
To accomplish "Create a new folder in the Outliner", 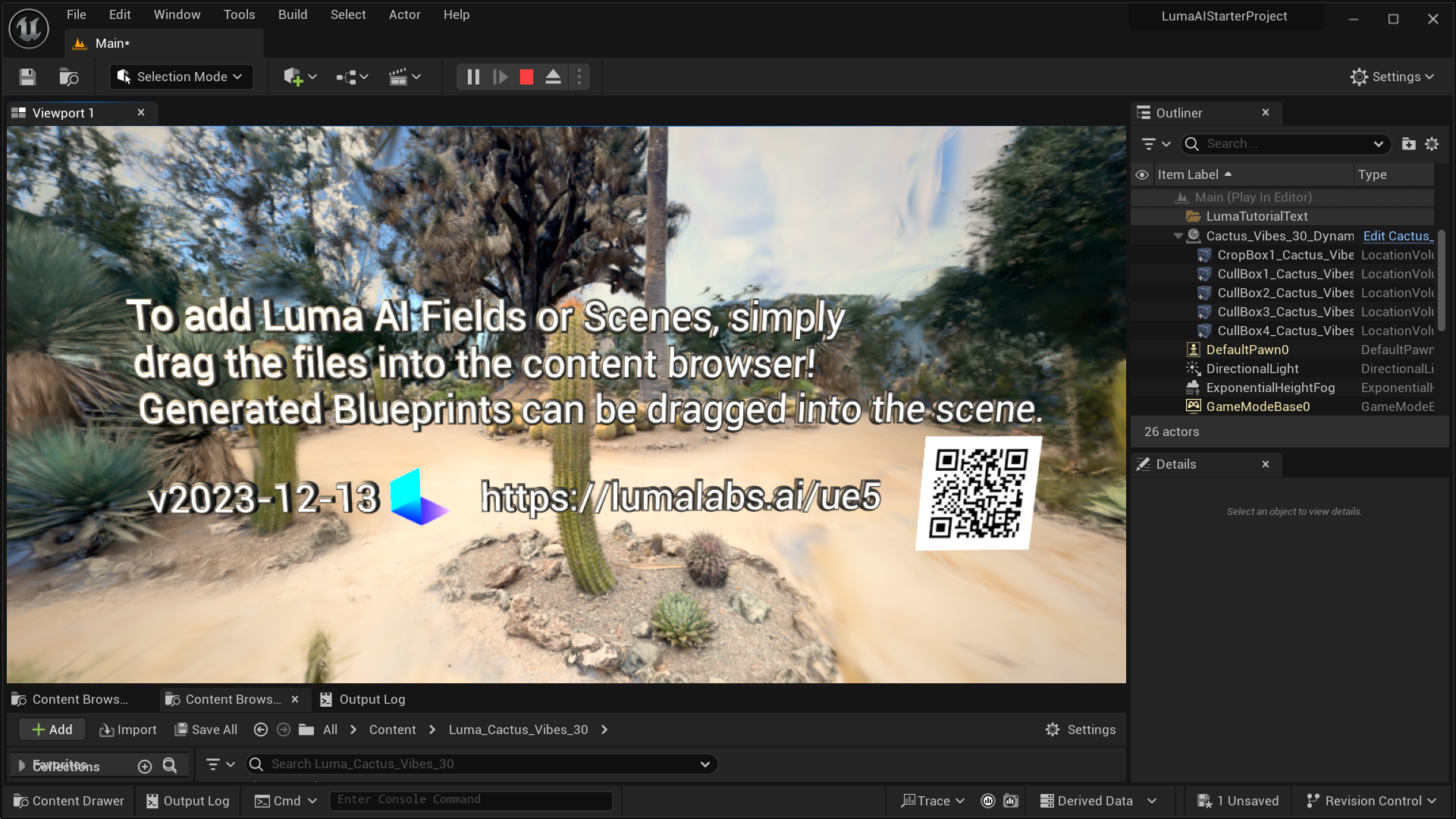I will (1408, 144).
